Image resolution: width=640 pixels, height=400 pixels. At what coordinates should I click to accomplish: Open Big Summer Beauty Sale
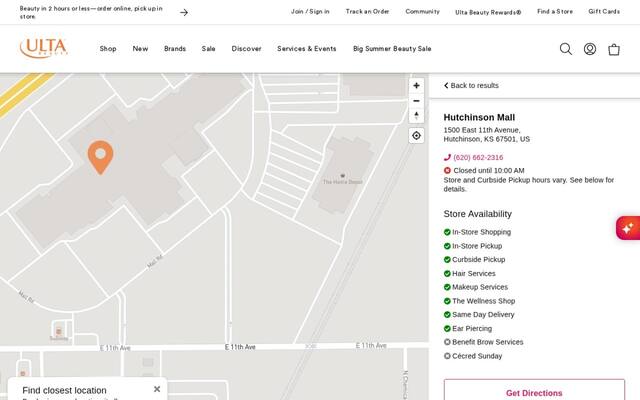pos(392,49)
